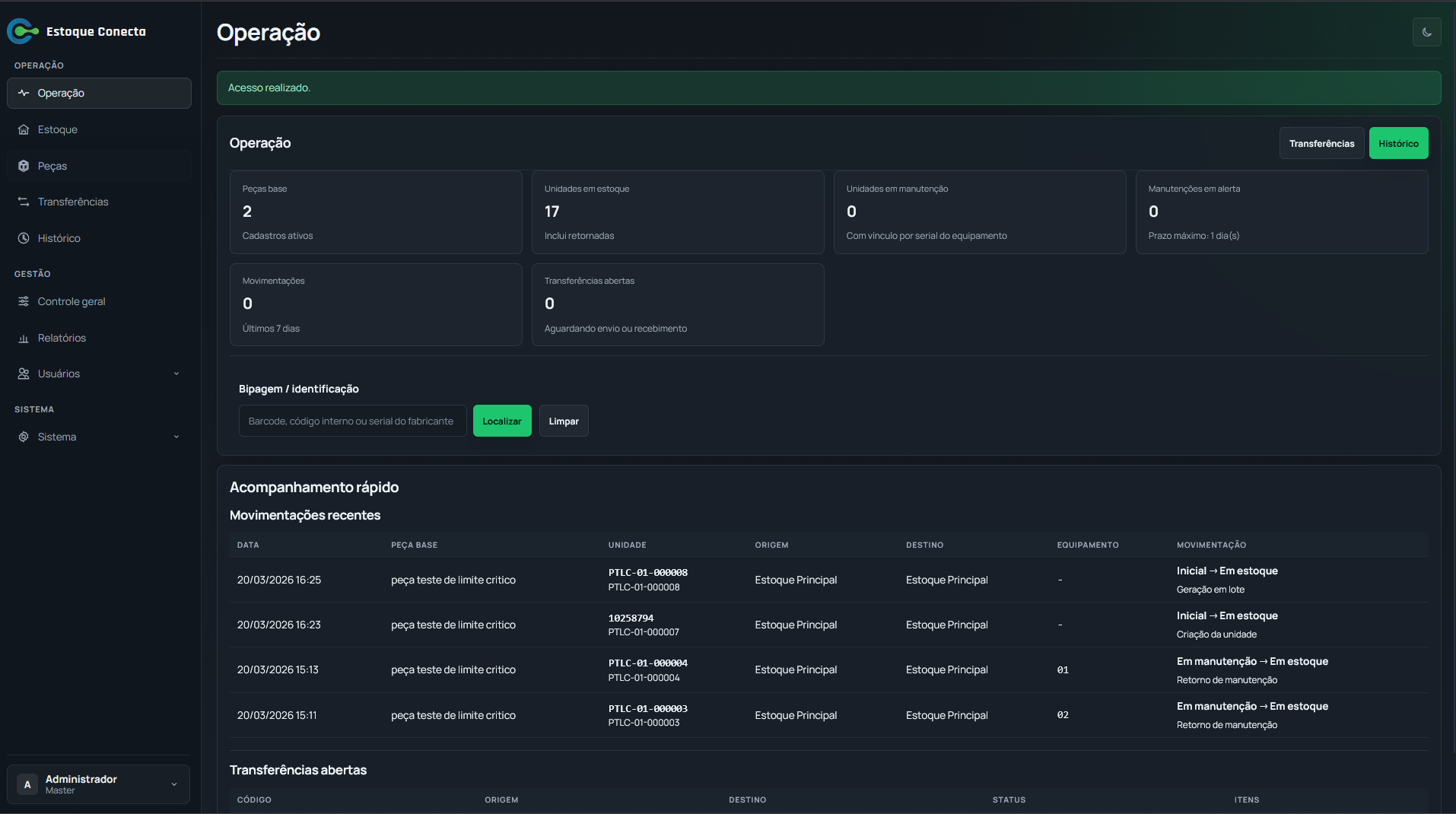Click the CÓDIGO header in Transferências abertas
Screen dimensions: 1456x814
click(254, 800)
